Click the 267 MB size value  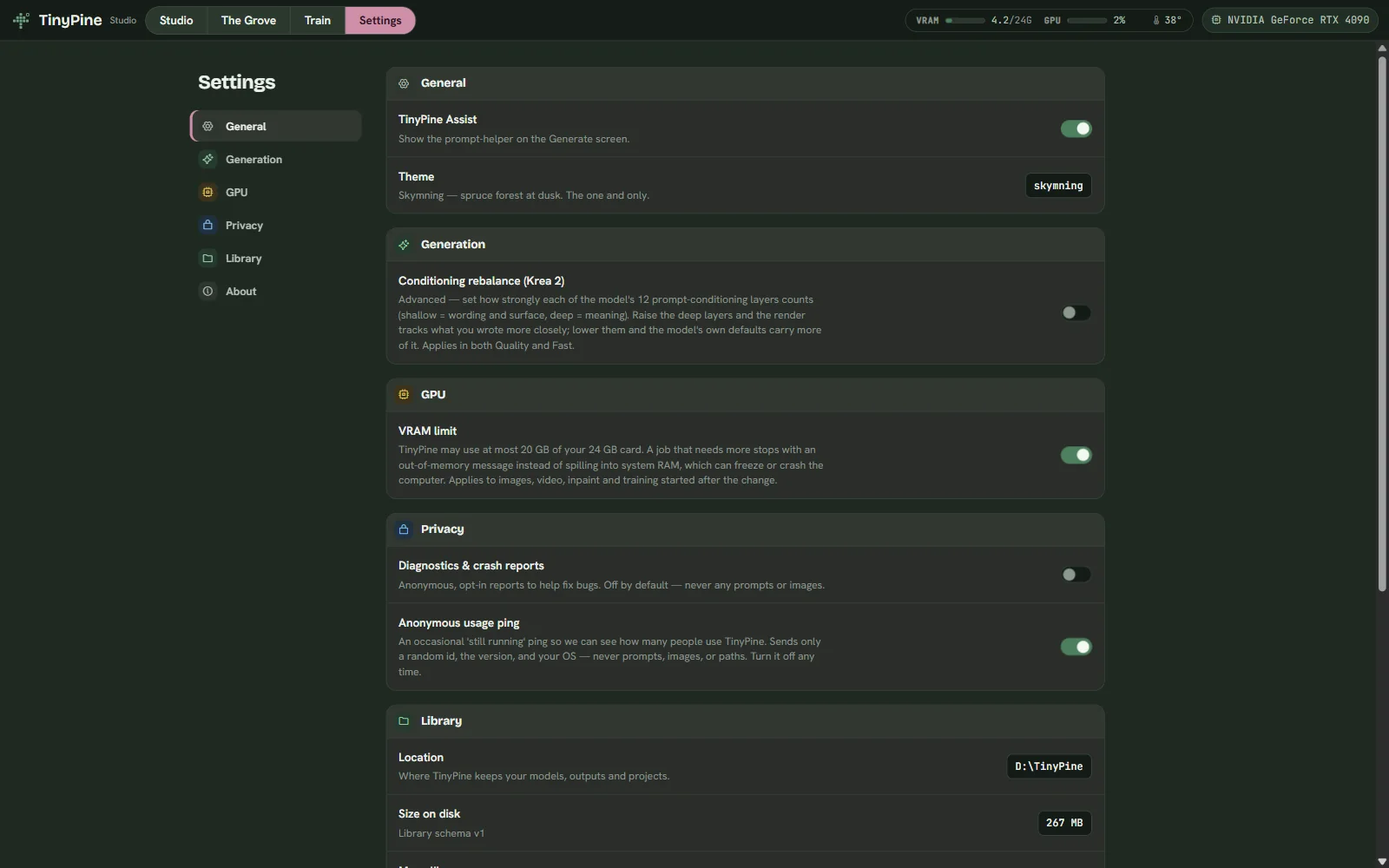1064,823
